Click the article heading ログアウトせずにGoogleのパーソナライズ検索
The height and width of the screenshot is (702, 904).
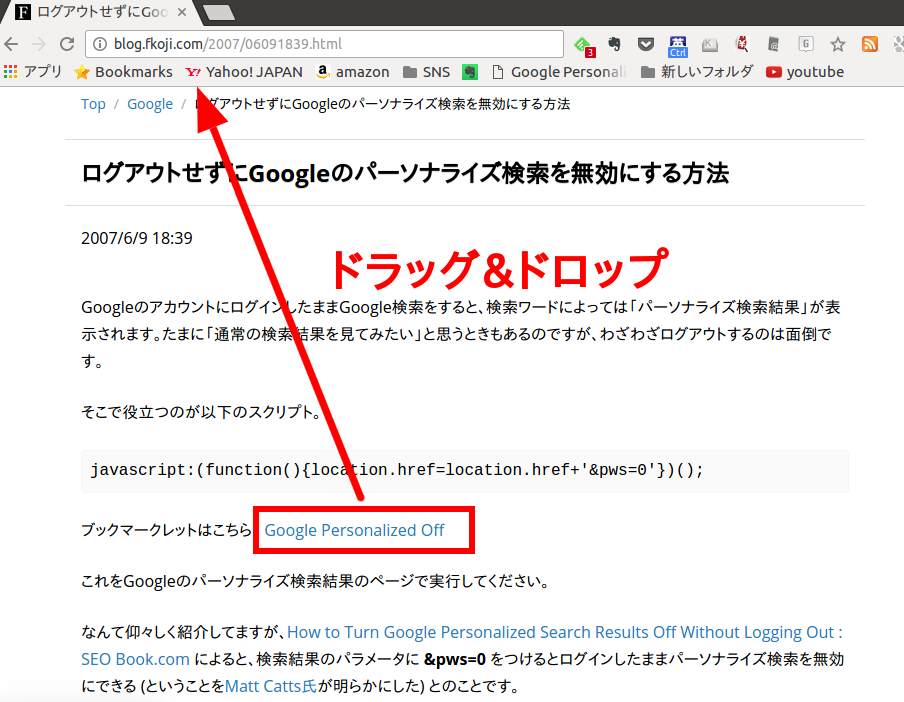(x=405, y=173)
